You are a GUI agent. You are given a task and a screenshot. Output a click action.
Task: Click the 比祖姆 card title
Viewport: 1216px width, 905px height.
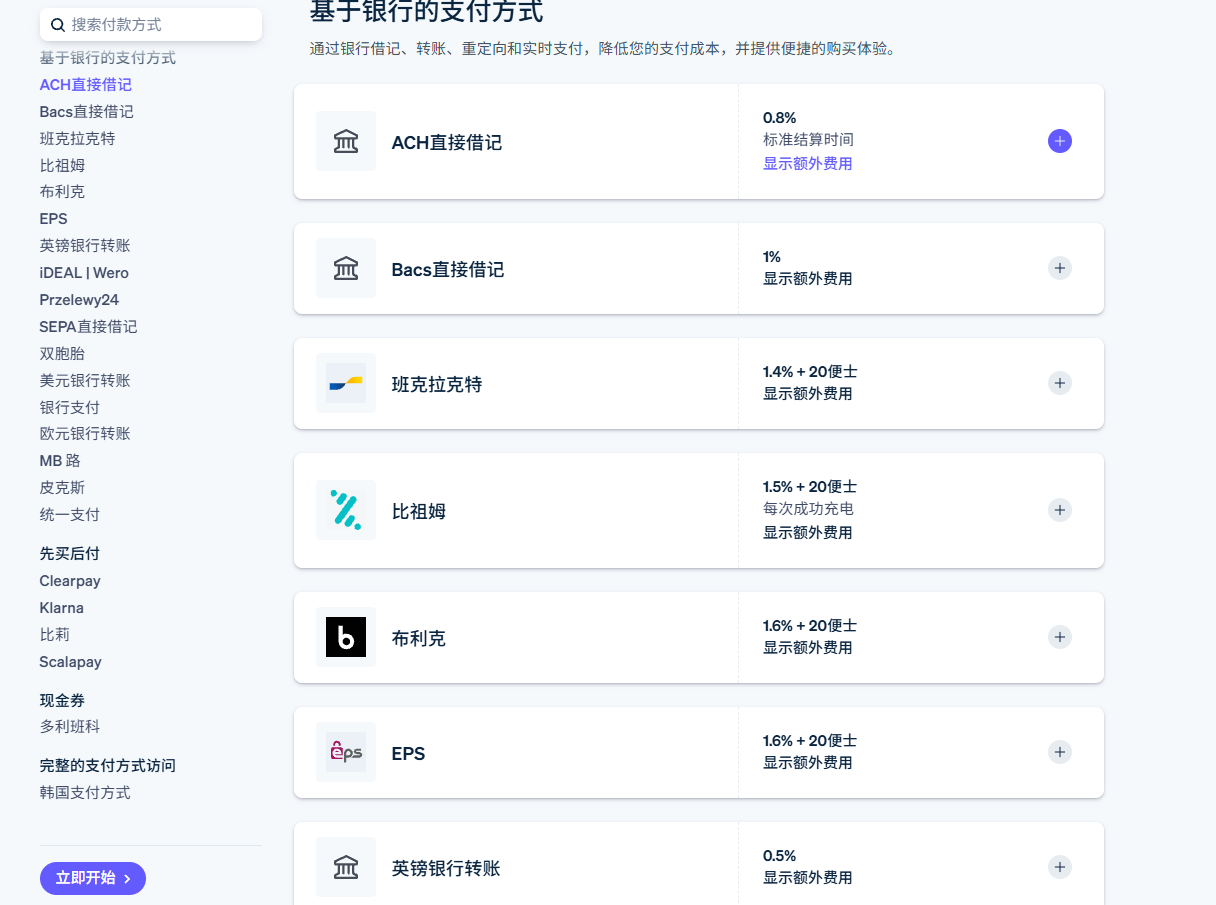419,512
